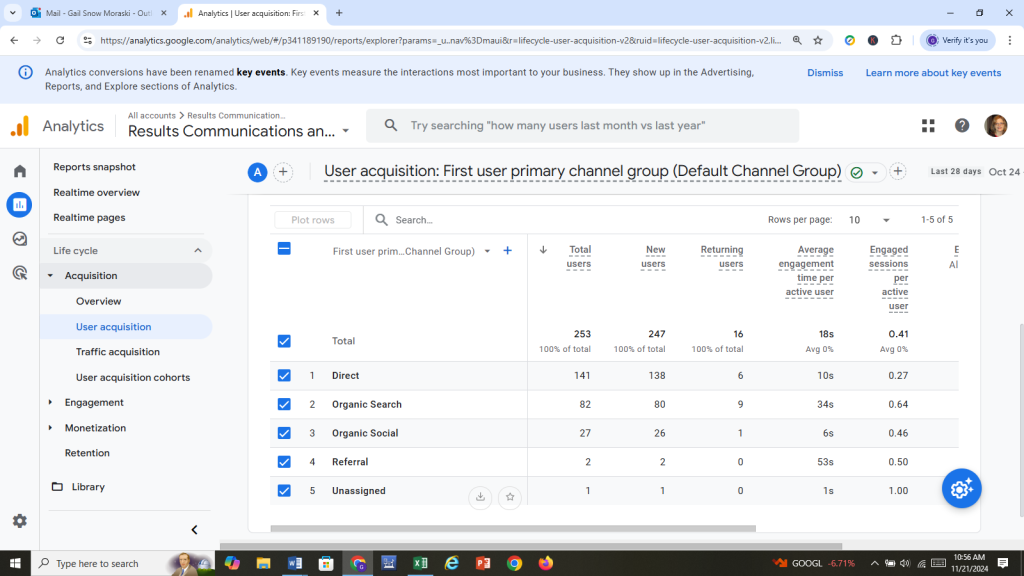Open dropdown arrow next to report status
The image size is (1024, 576).
click(x=874, y=173)
